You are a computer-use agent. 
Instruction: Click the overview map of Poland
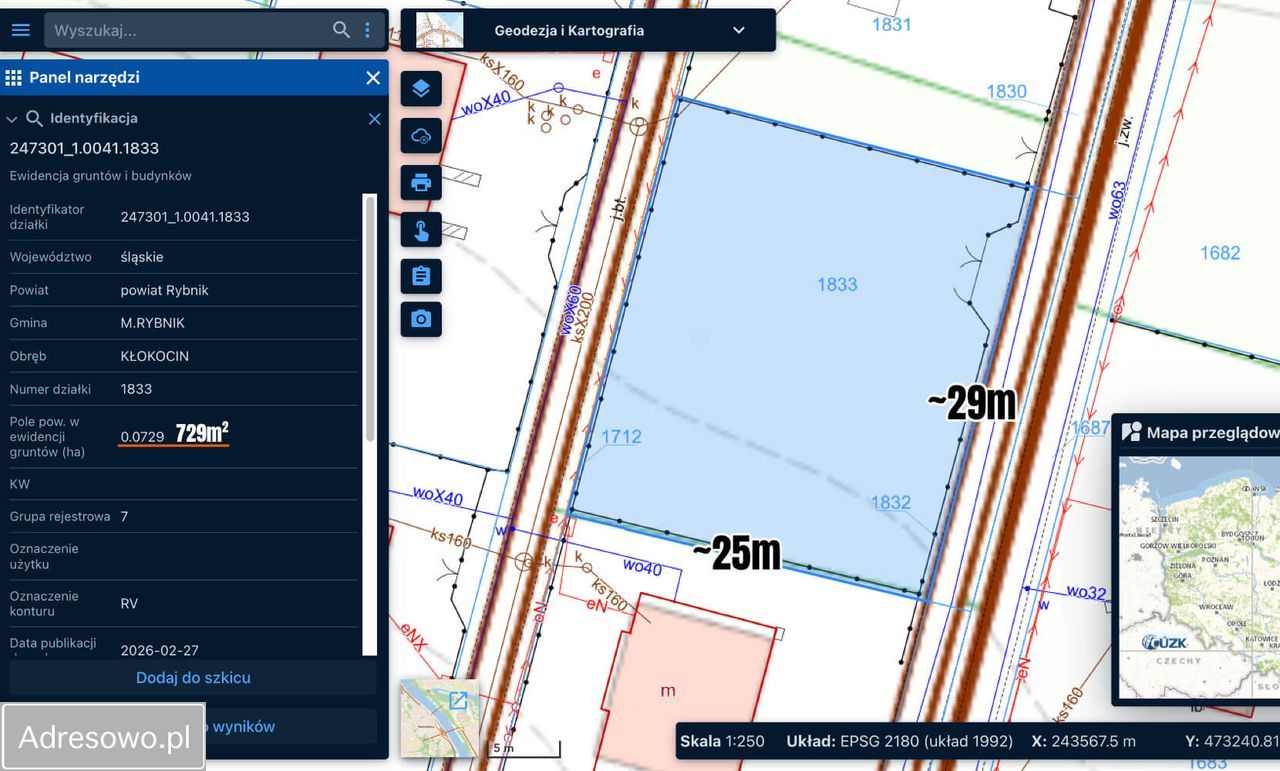[1199, 577]
